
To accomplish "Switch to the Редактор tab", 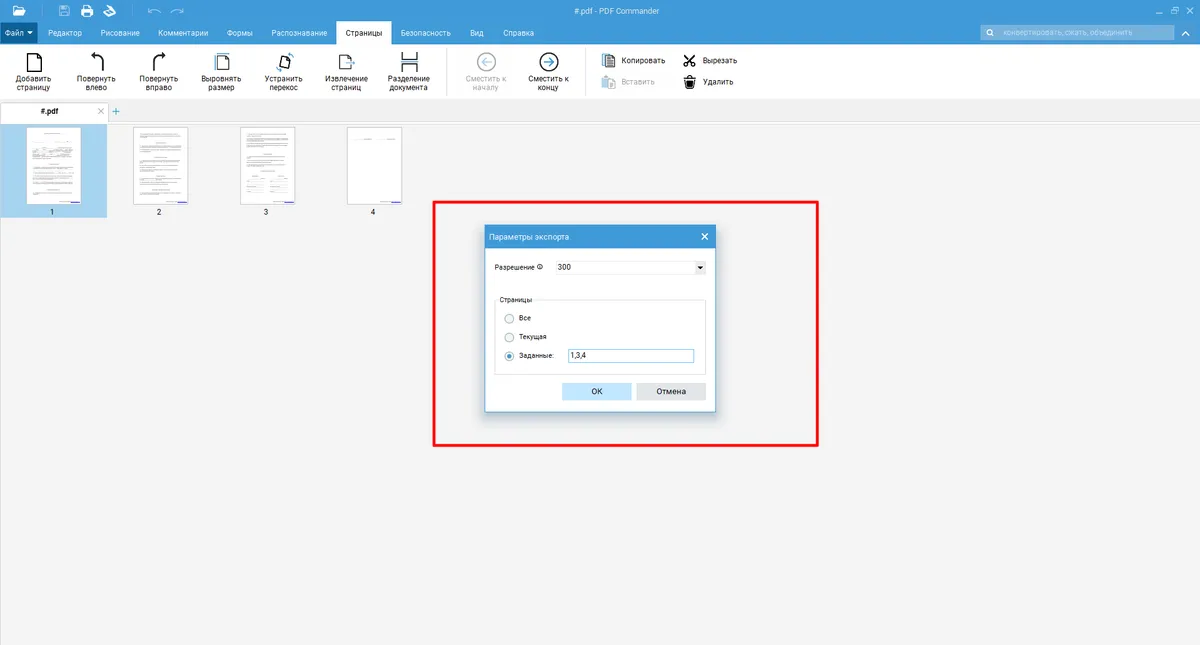I will pos(65,33).
